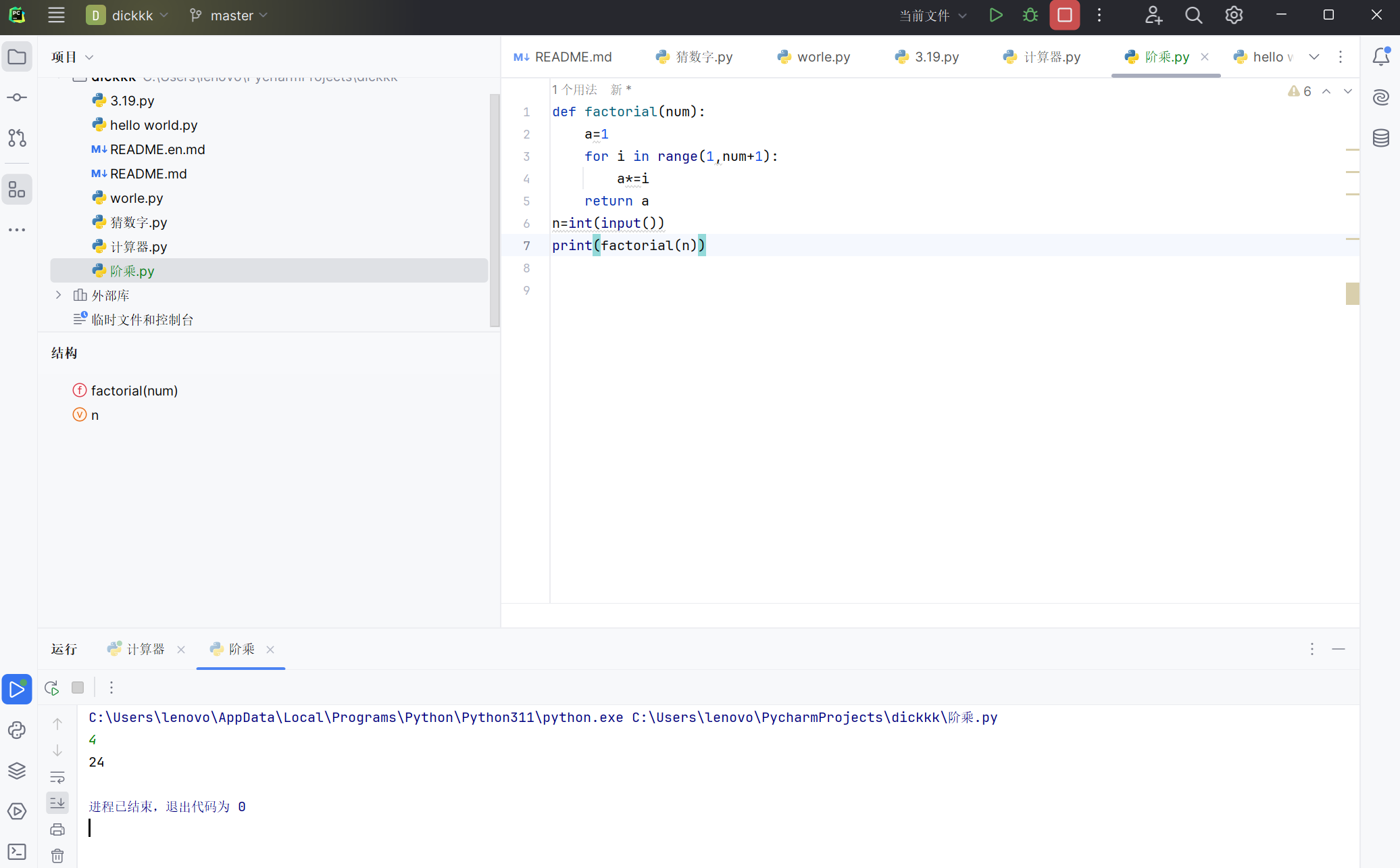The width and height of the screenshot is (1400, 868).
Task: Open the Terminal tool window icon
Action: (17, 852)
